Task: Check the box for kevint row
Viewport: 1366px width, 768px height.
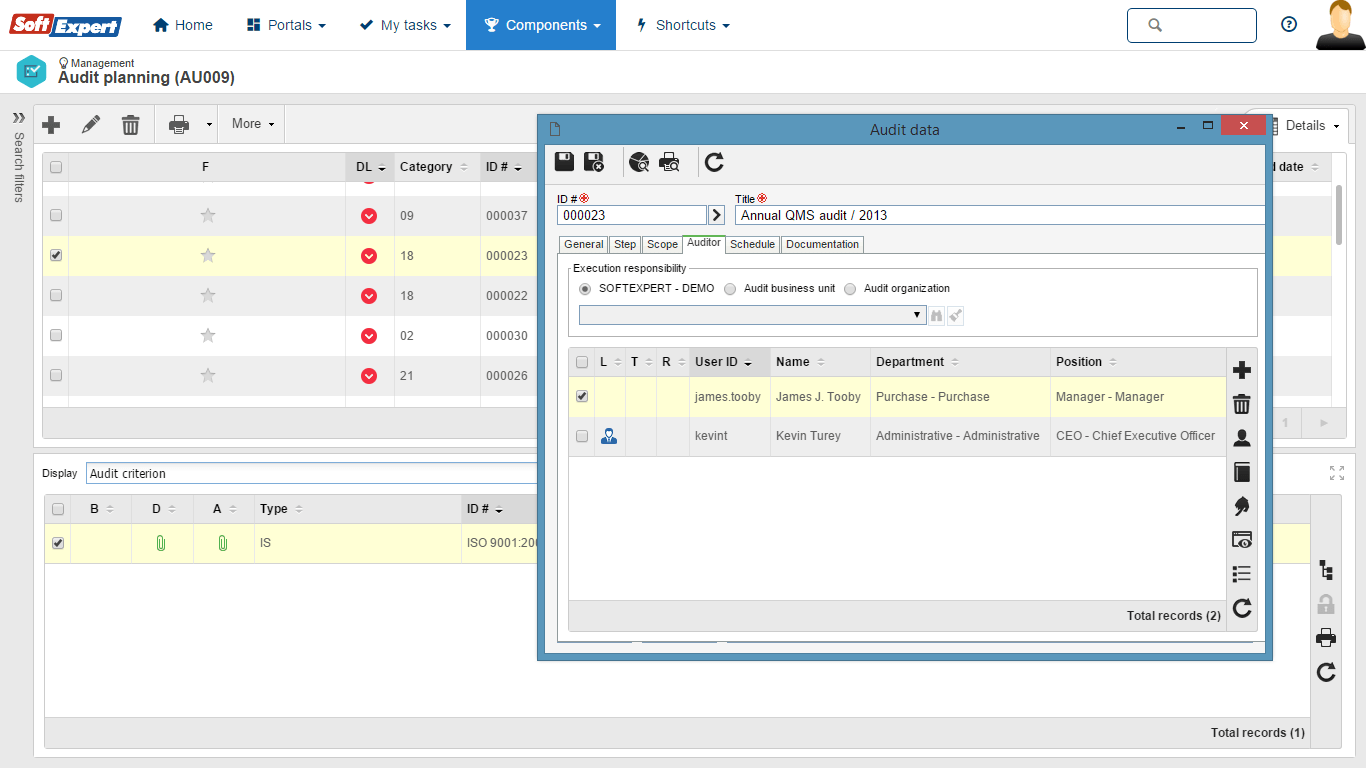Action: [582, 436]
